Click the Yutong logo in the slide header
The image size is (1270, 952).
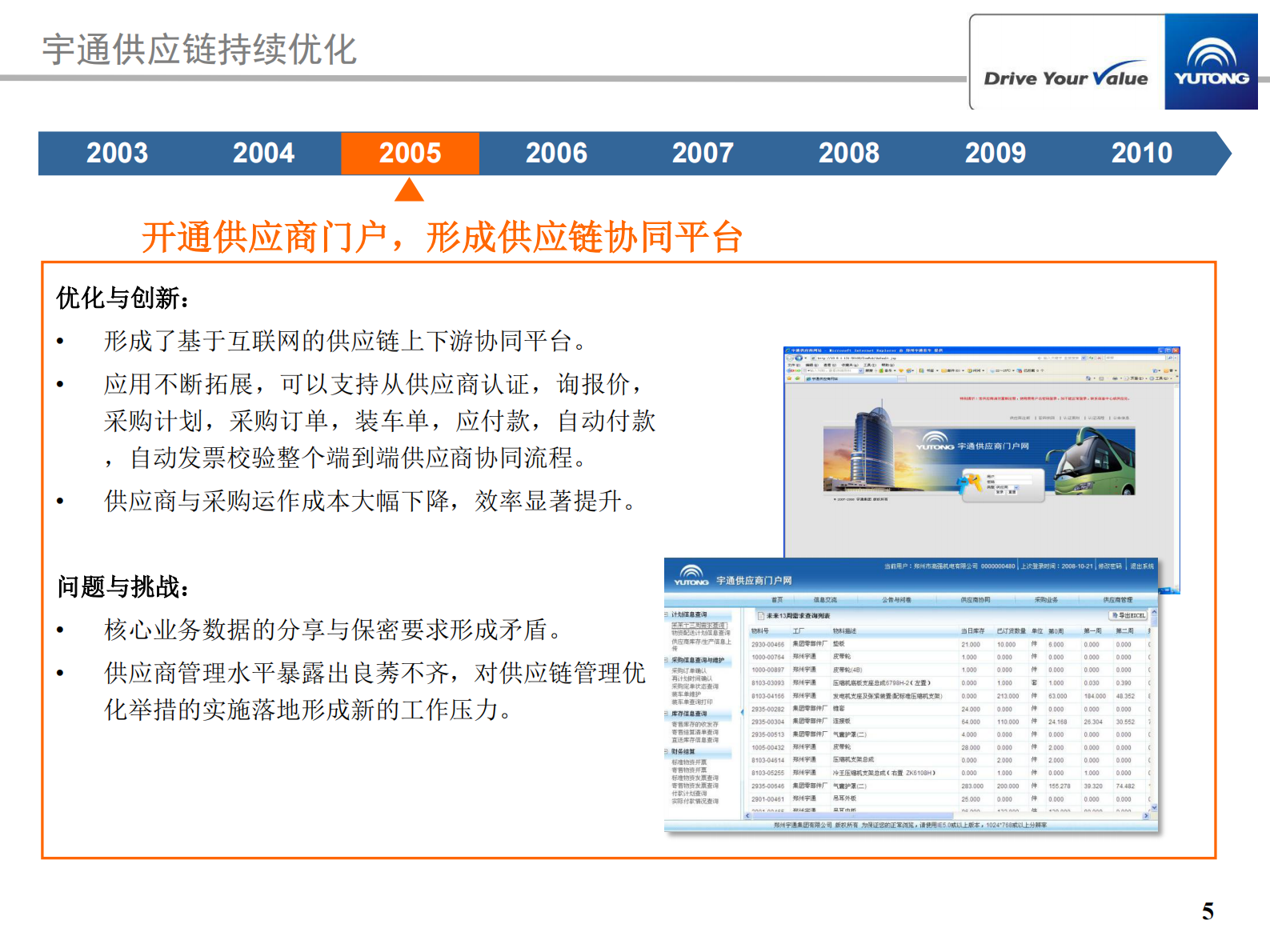[1211, 62]
